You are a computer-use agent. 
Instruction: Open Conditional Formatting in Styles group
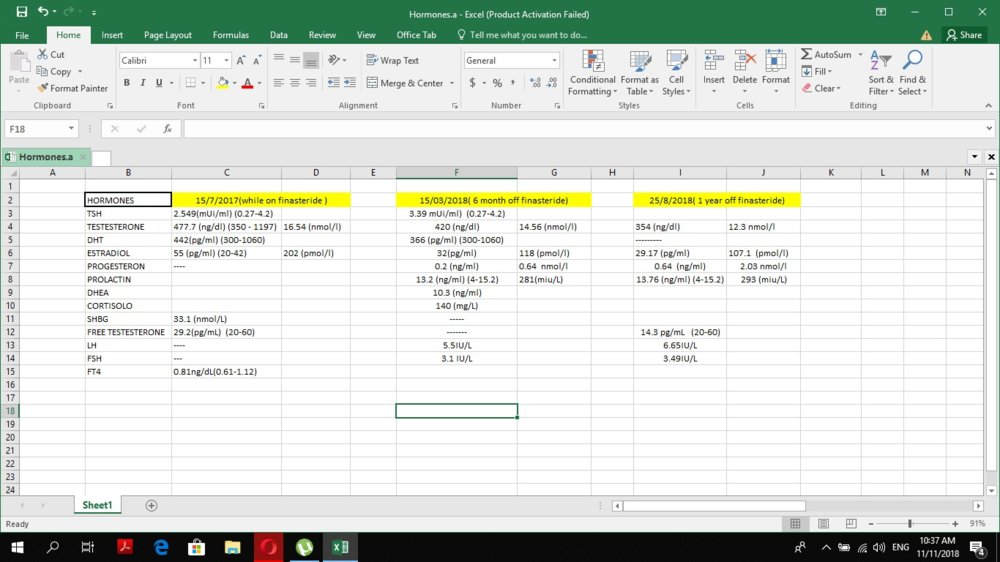[x=592, y=72]
